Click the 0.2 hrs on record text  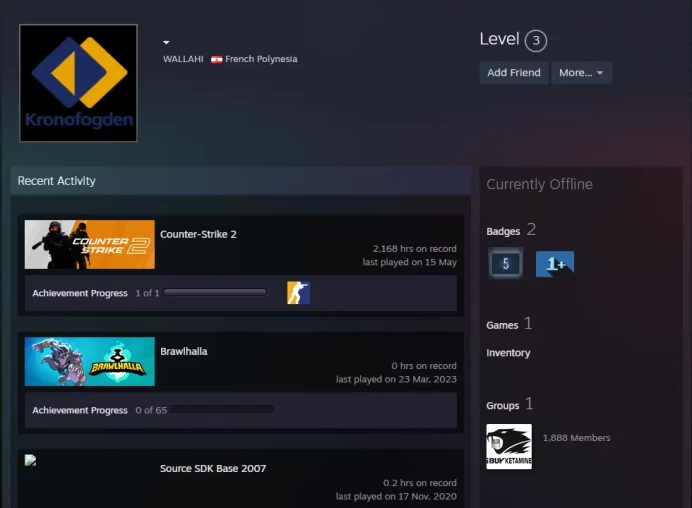tap(420, 483)
